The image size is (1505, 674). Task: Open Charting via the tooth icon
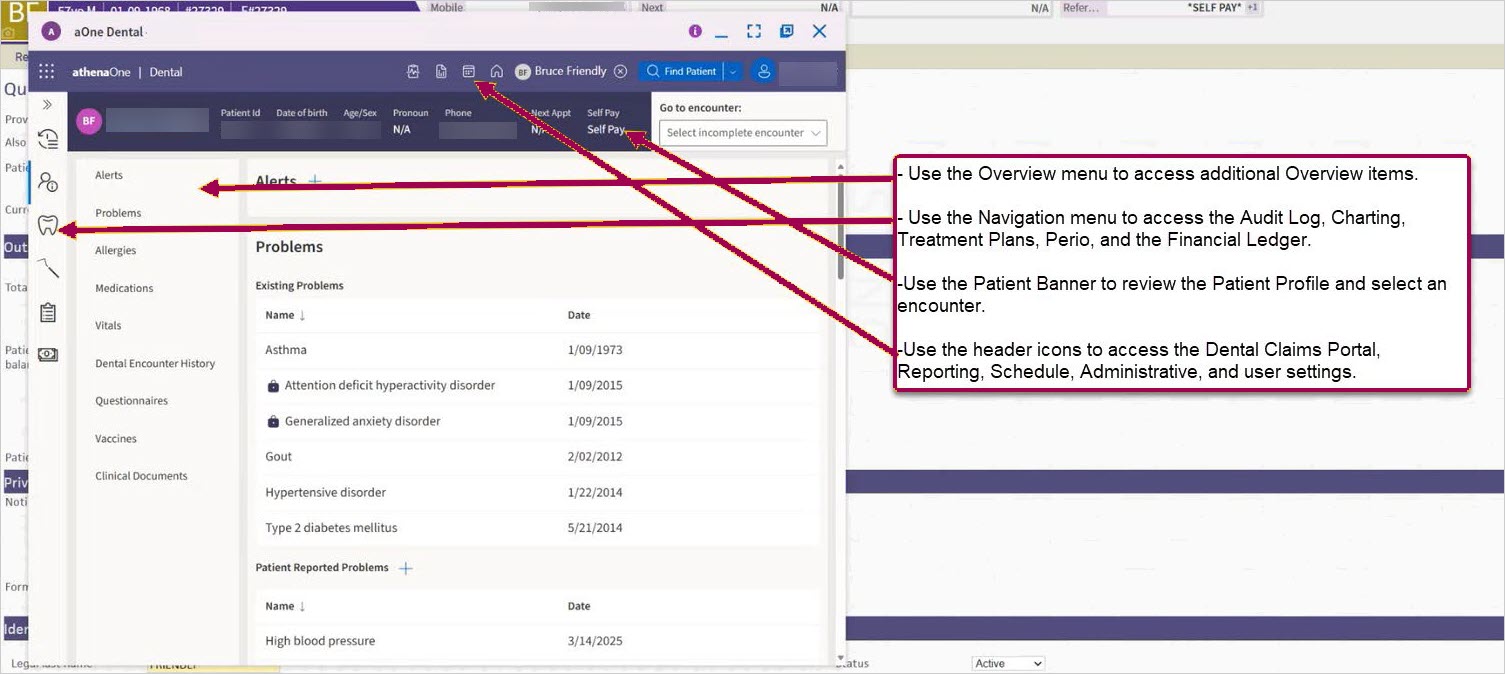(47, 225)
